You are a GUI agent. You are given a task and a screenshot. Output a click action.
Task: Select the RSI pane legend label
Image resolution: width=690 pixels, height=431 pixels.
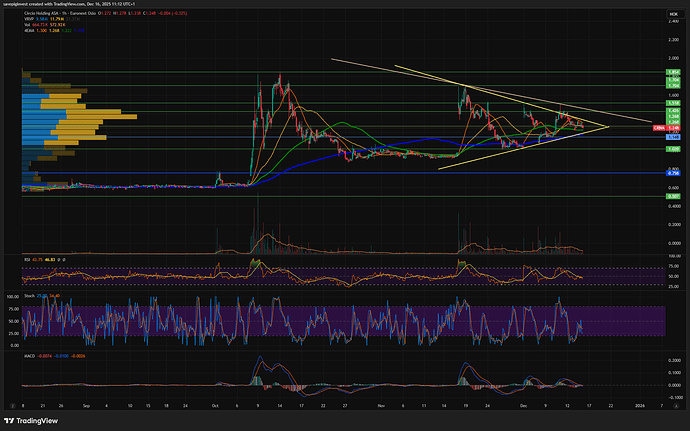27,258
